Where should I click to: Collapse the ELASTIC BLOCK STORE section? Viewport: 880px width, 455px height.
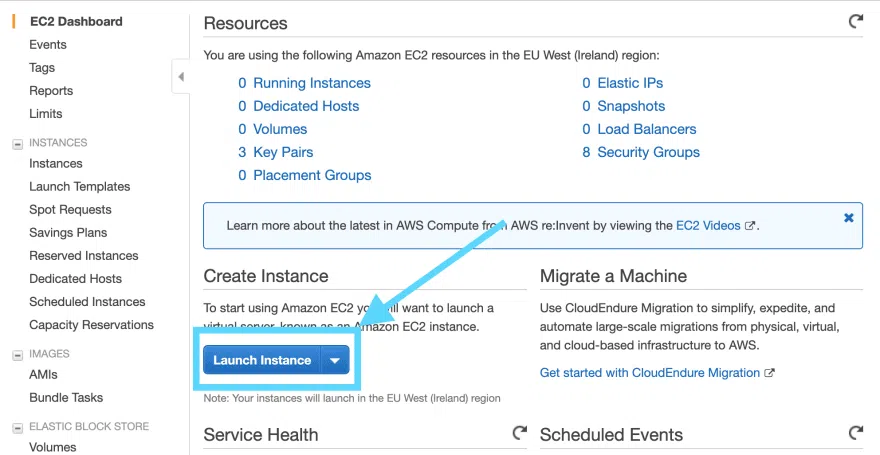(x=17, y=427)
